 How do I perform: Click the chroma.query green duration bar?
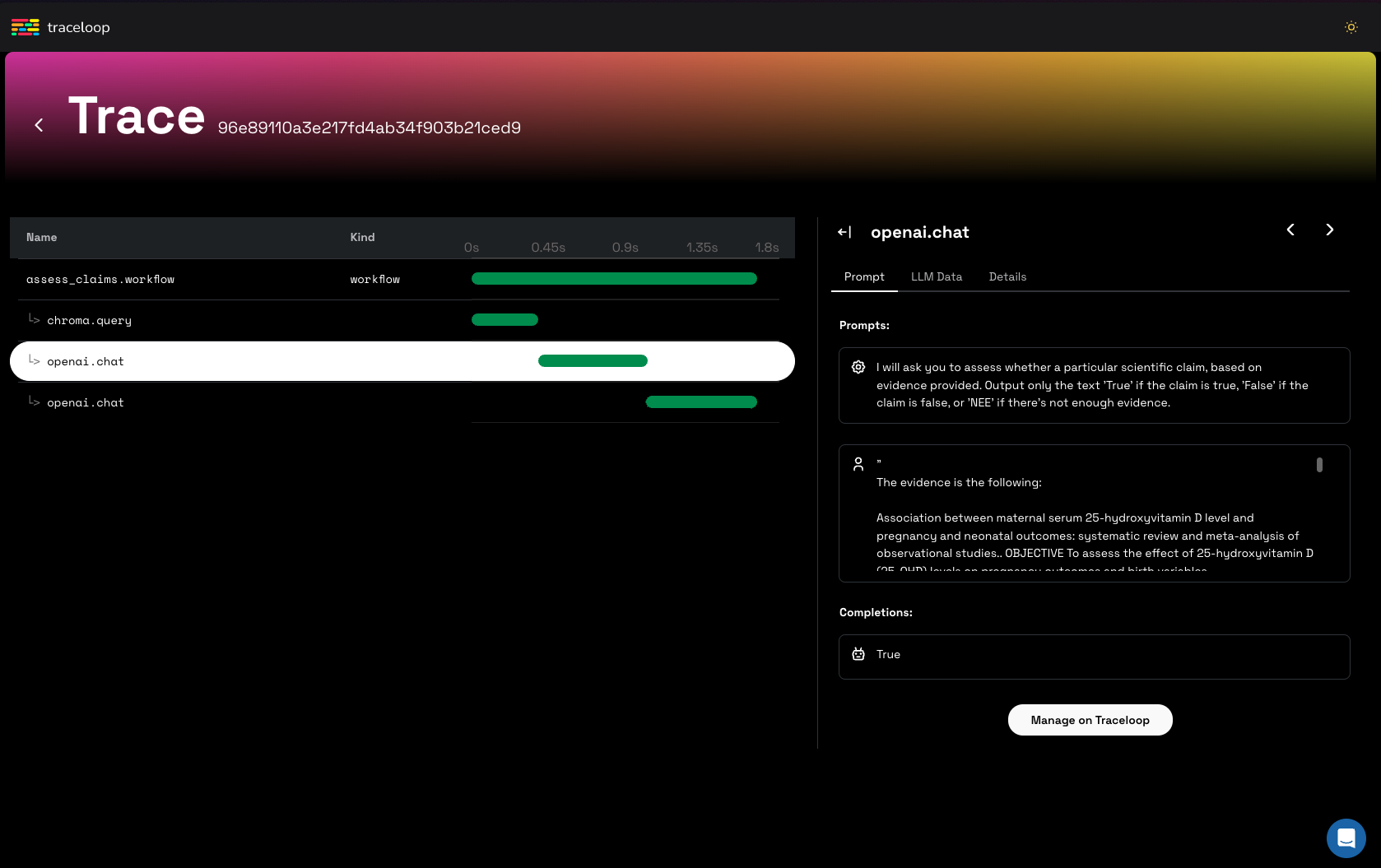(x=505, y=320)
